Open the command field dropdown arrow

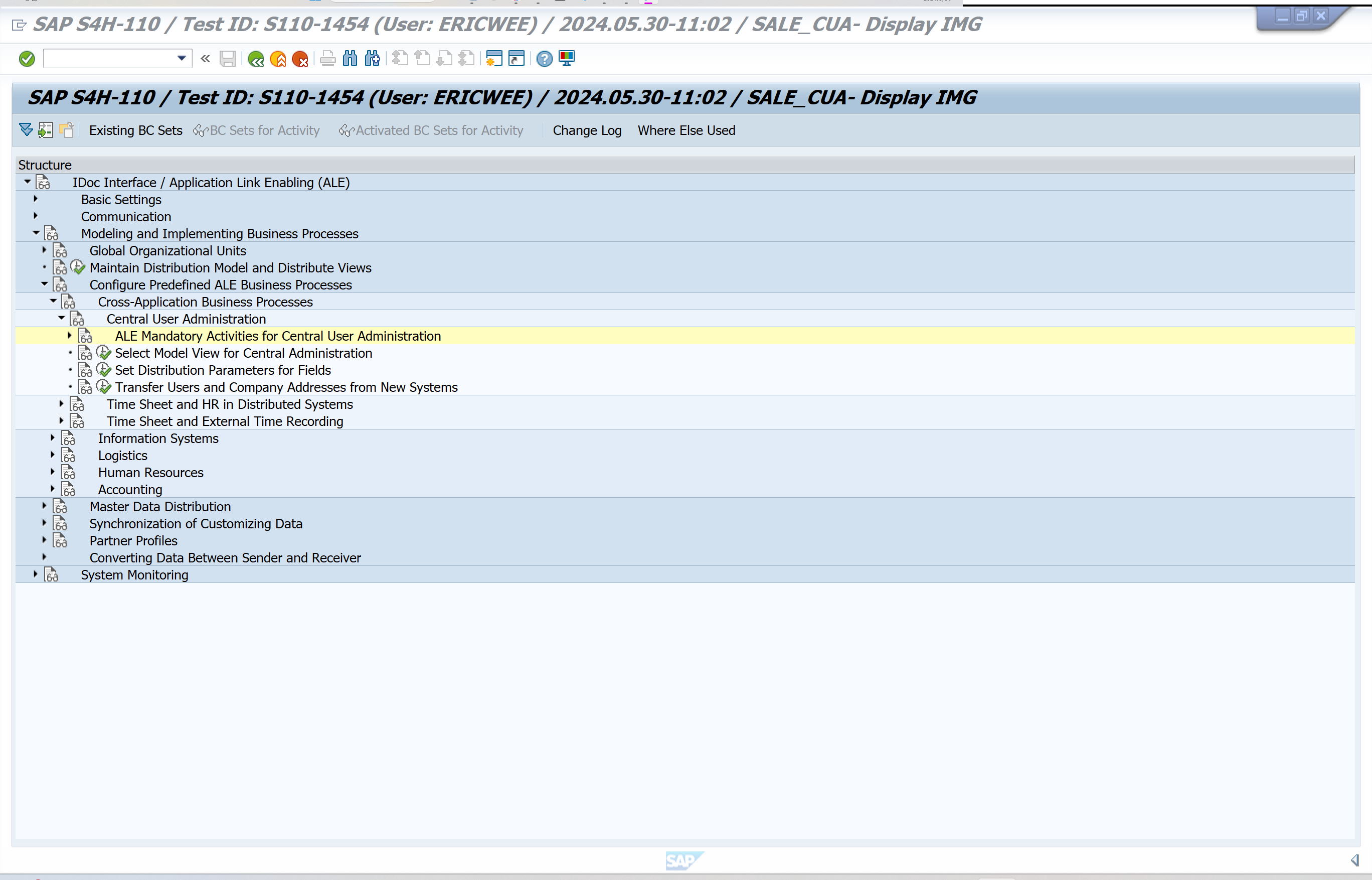(182, 58)
